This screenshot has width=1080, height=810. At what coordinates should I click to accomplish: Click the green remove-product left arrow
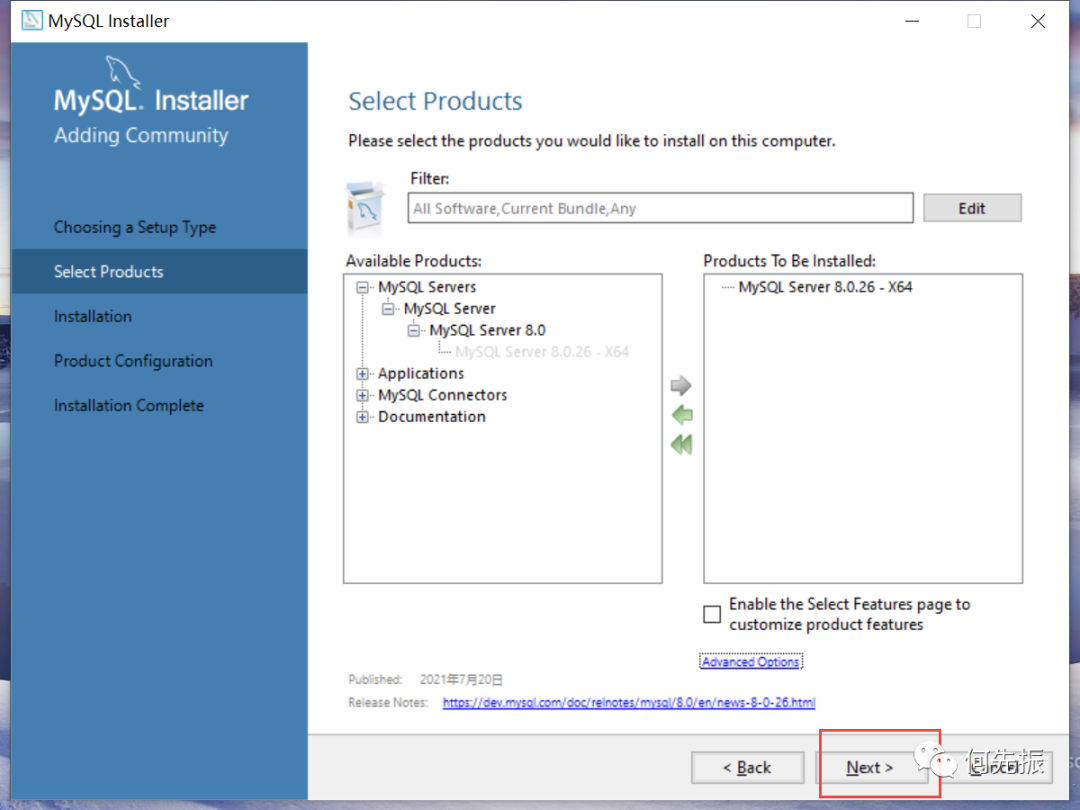(681, 415)
